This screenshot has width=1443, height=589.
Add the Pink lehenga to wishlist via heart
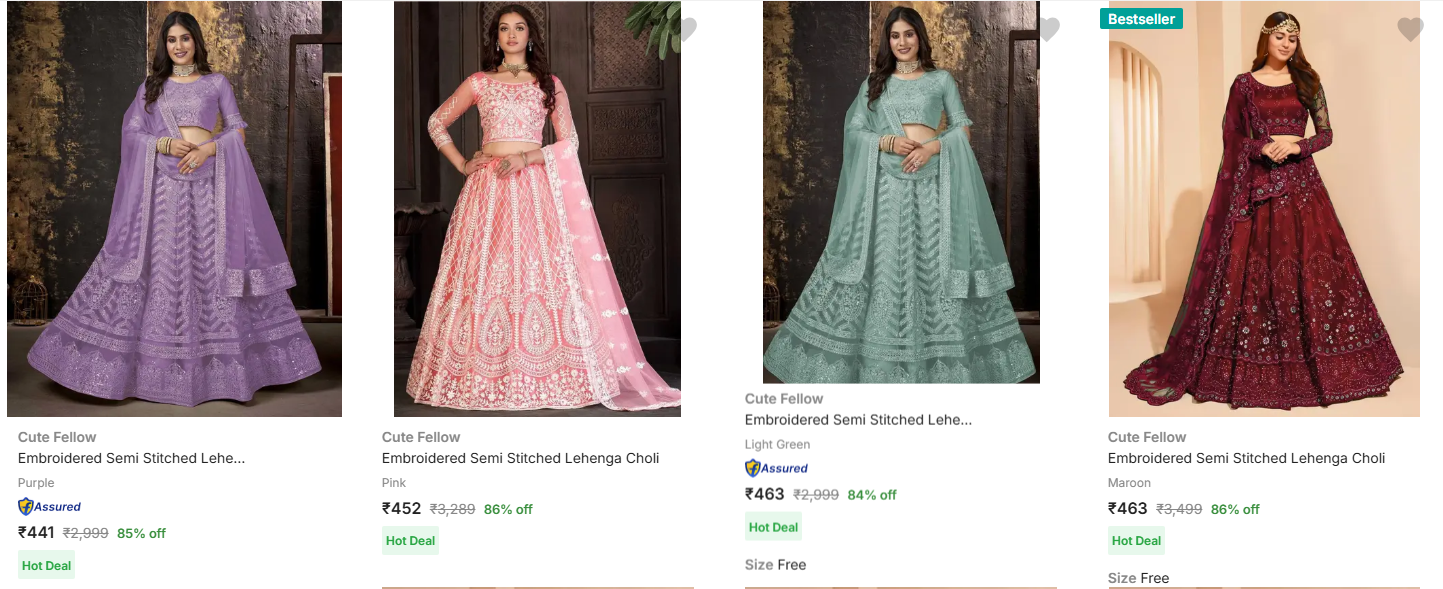[x=685, y=29]
